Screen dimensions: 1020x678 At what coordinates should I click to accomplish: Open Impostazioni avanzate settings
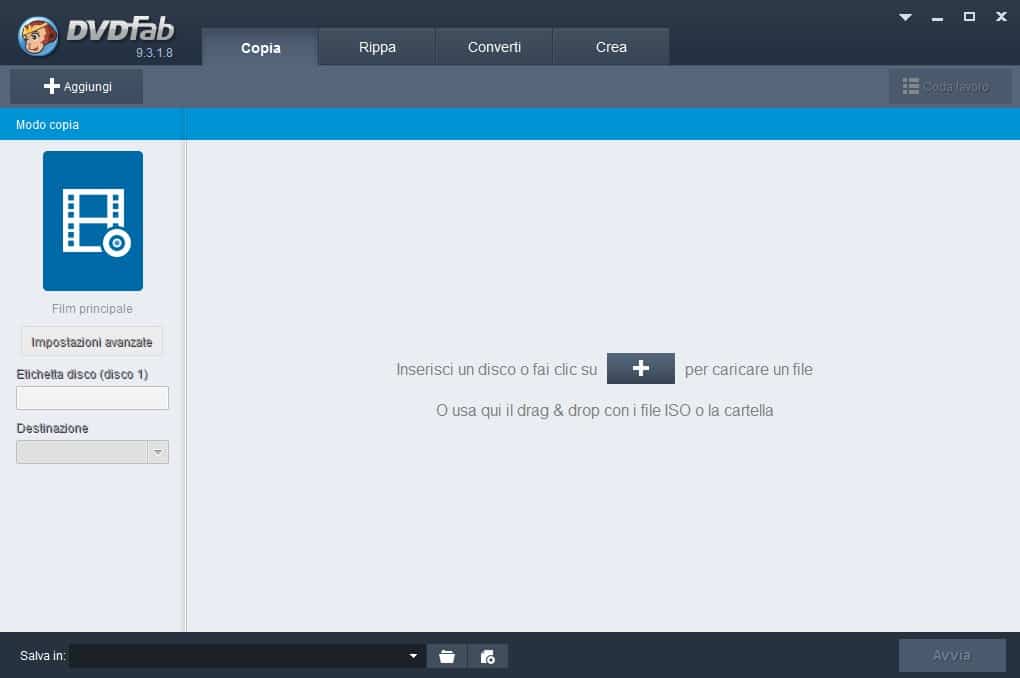pos(92,342)
